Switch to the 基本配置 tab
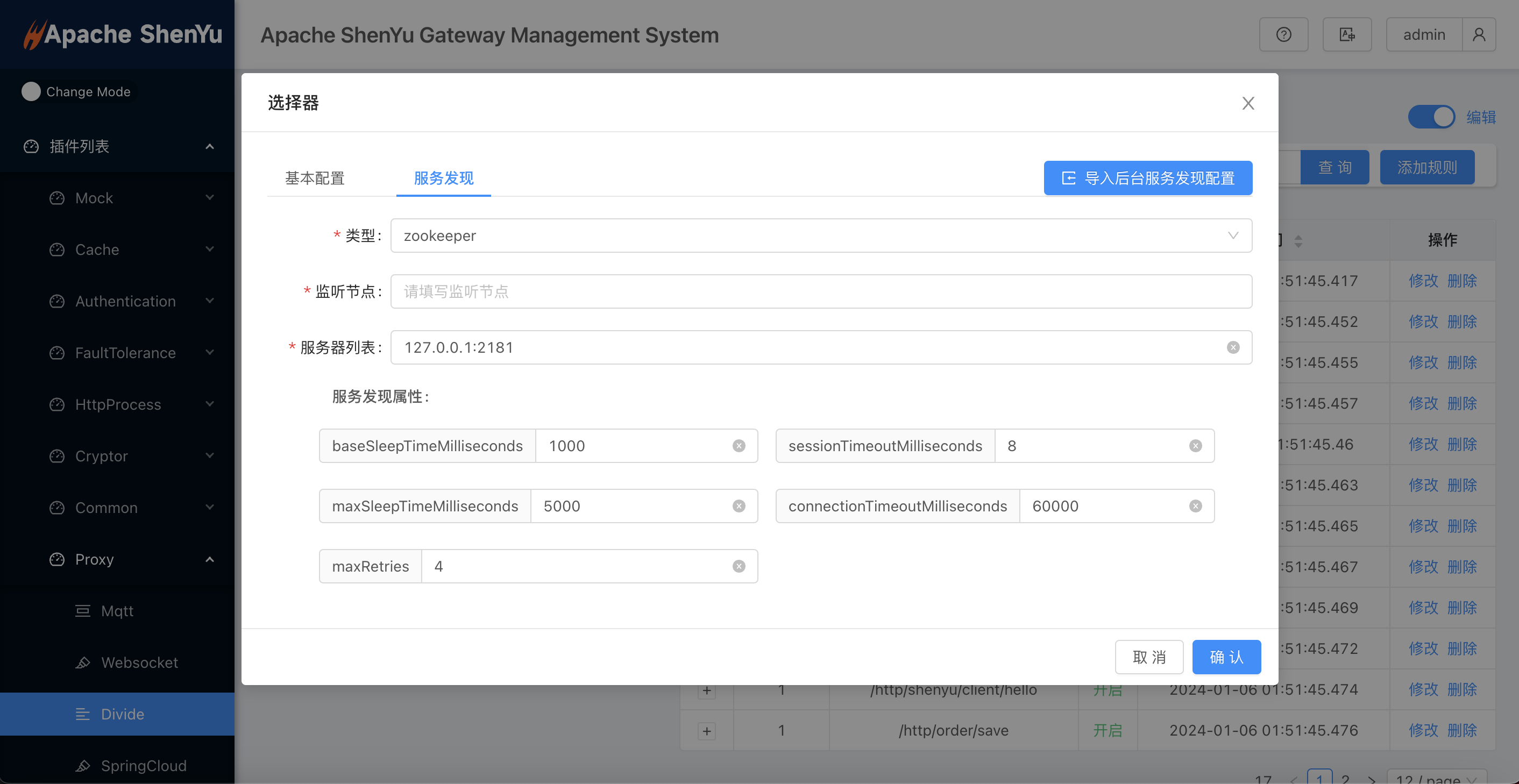 point(315,178)
